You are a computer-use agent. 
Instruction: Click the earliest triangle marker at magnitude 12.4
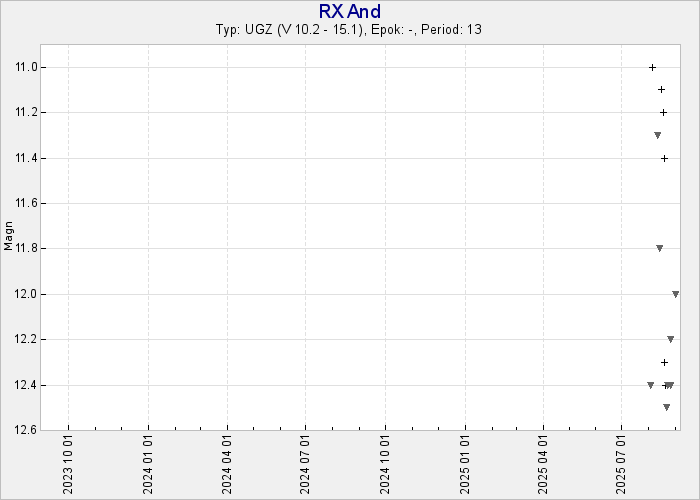[650, 385]
